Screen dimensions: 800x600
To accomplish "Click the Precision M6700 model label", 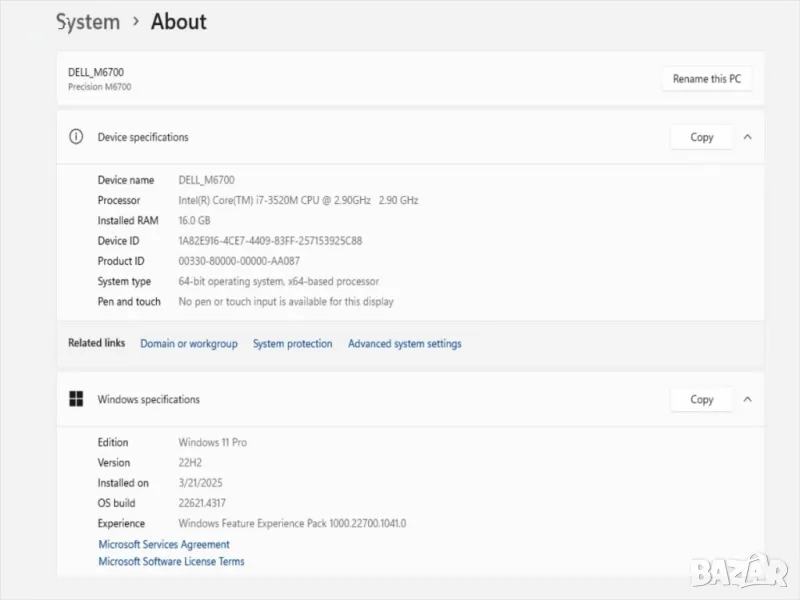I will [x=99, y=87].
